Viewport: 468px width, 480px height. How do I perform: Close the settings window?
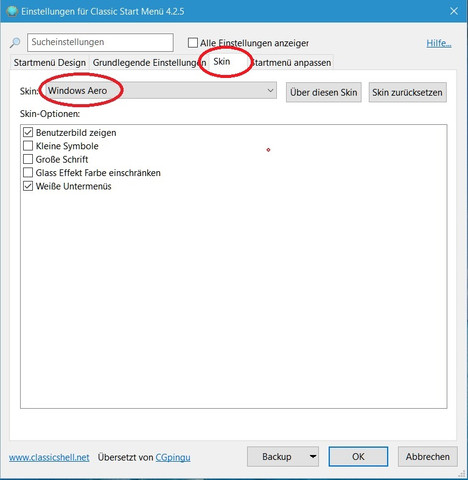click(x=454, y=11)
